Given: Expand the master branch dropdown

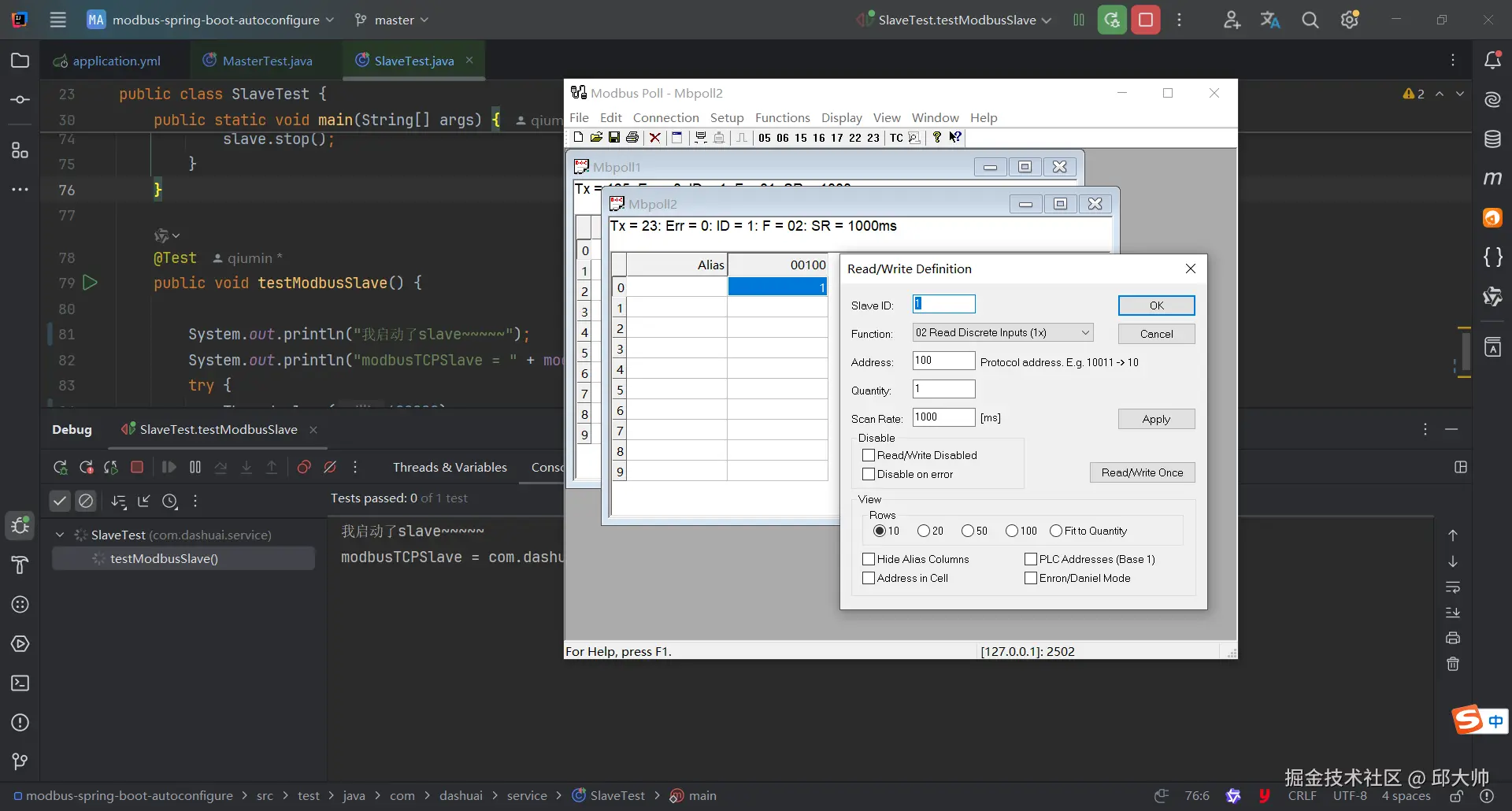Looking at the screenshot, I should [392, 20].
